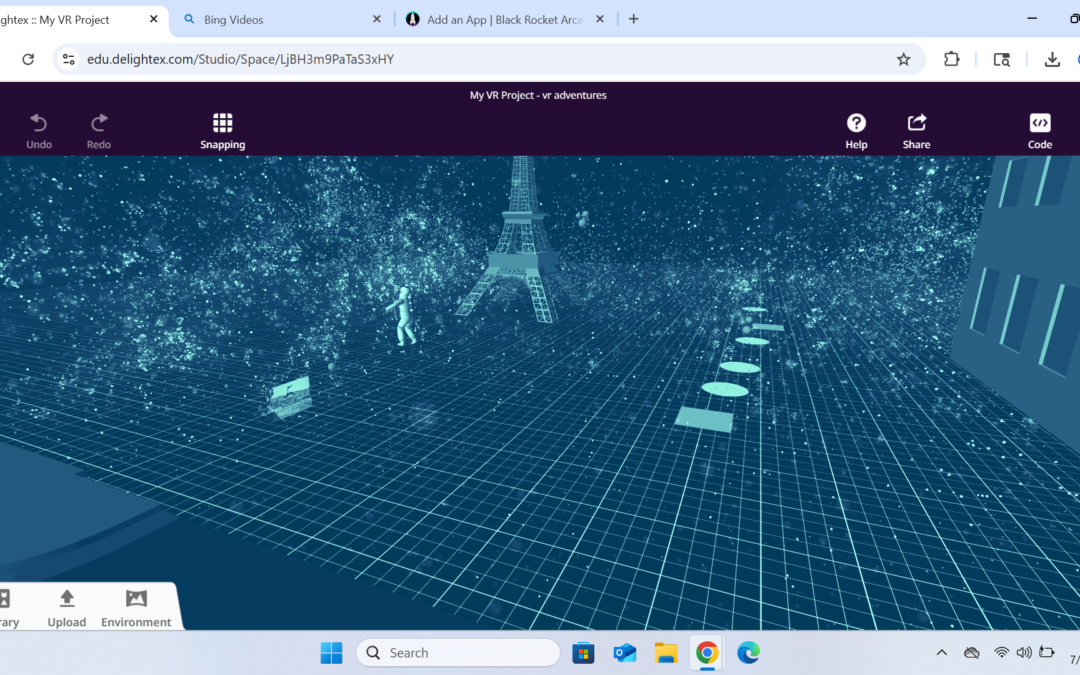Close the Black Rocket tab

point(600,19)
